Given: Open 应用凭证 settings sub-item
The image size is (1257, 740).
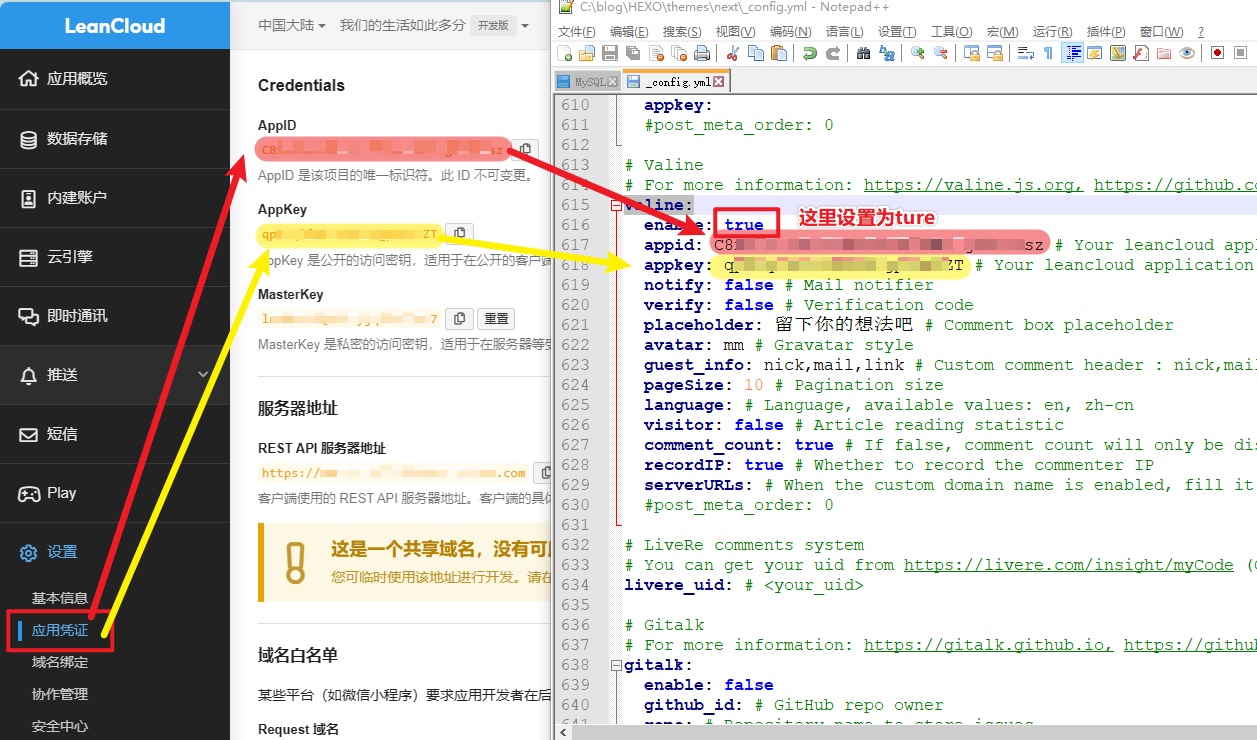Looking at the screenshot, I should [x=60, y=631].
